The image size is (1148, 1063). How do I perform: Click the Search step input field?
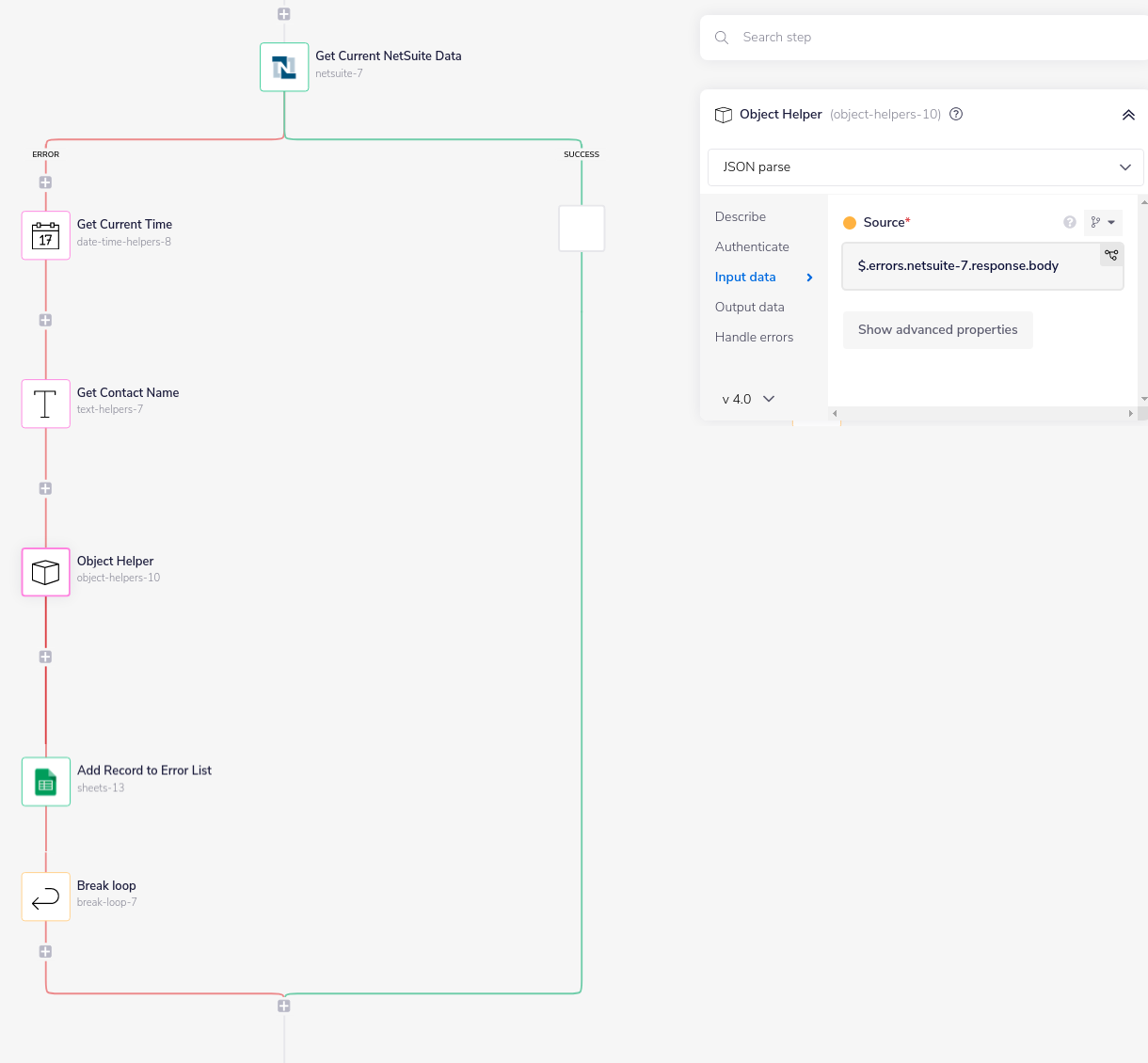[x=932, y=38]
